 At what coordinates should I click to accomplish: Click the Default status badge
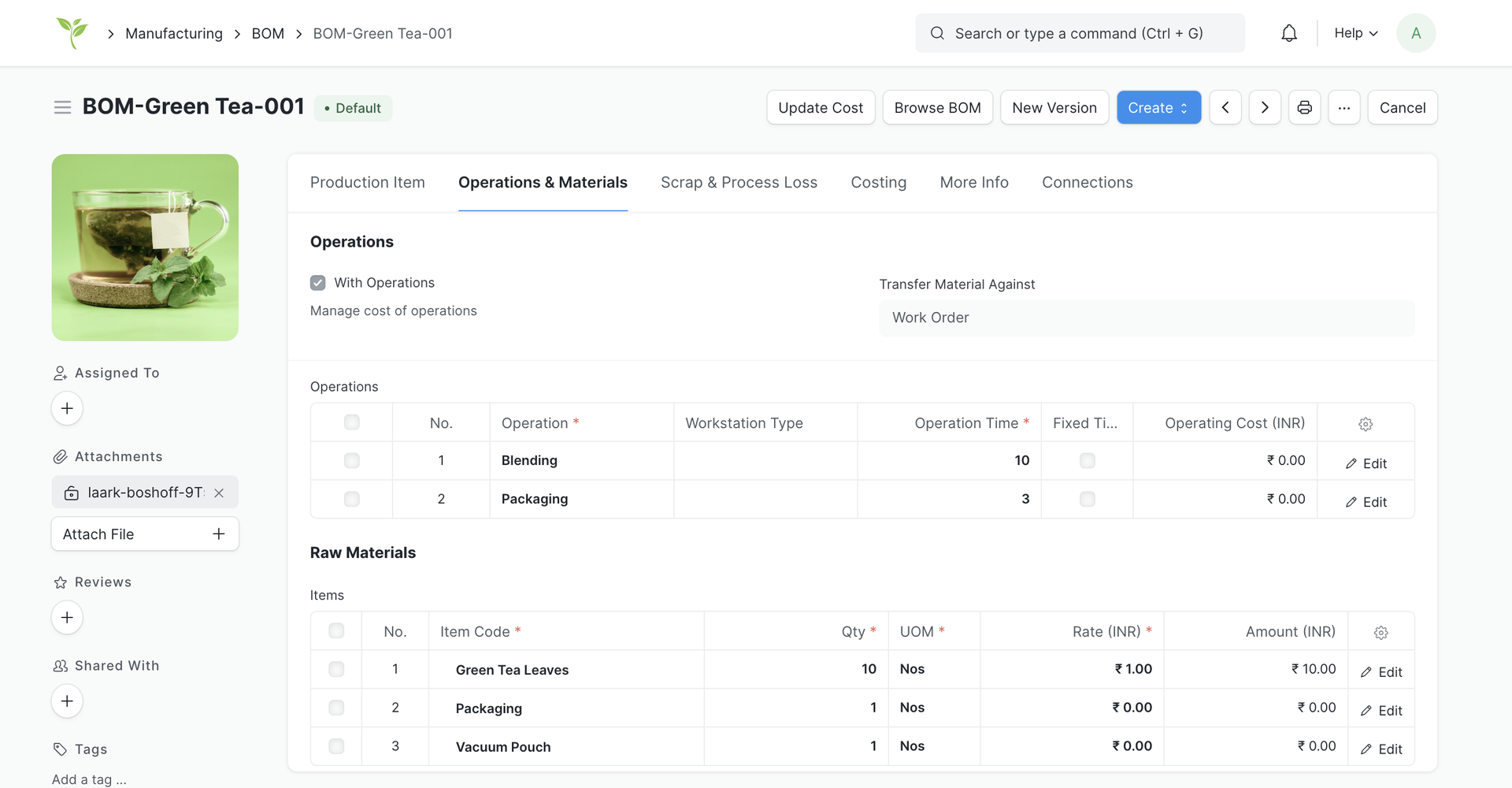353,108
